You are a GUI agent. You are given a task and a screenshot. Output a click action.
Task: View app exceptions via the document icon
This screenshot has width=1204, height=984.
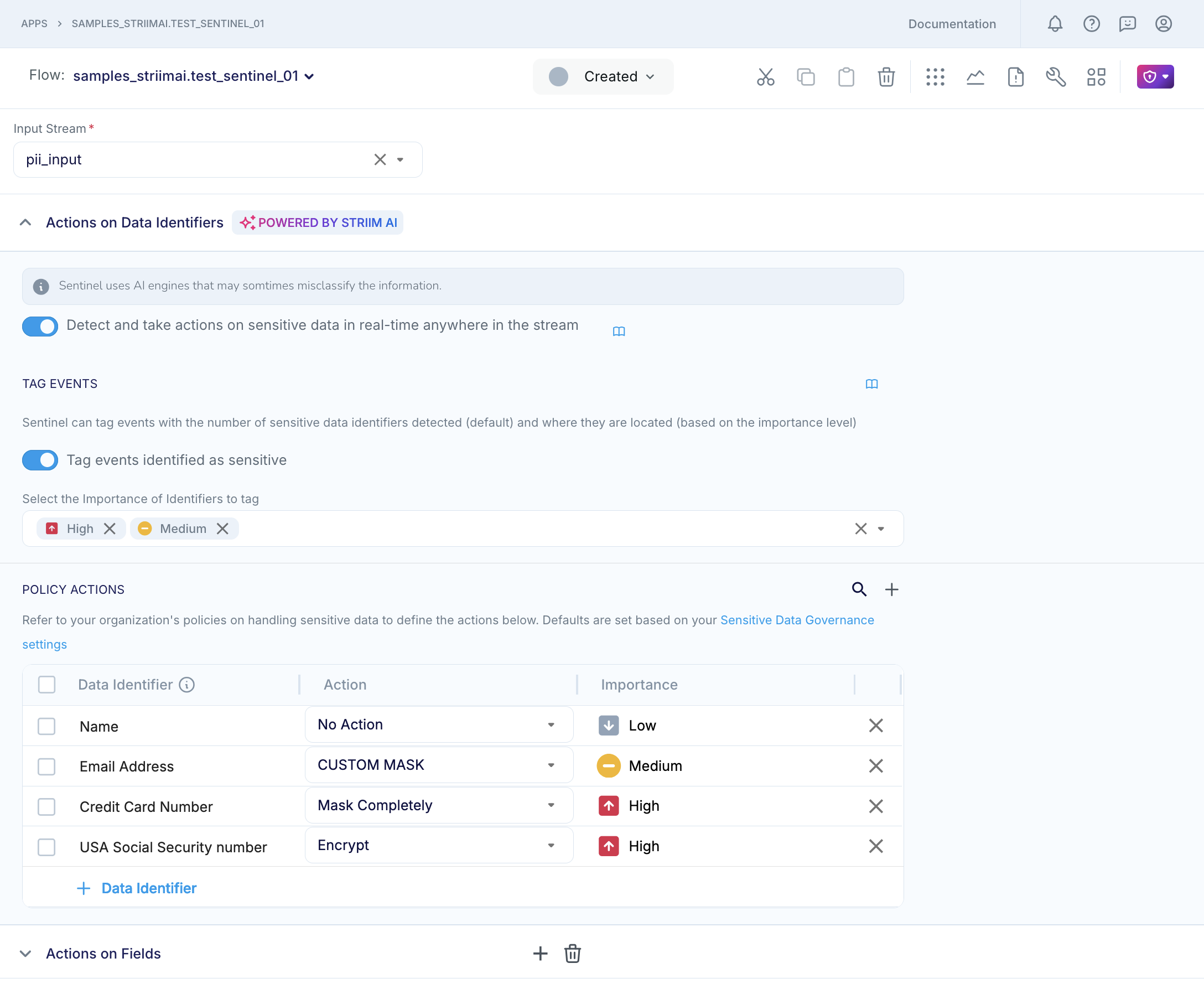(1016, 77)
